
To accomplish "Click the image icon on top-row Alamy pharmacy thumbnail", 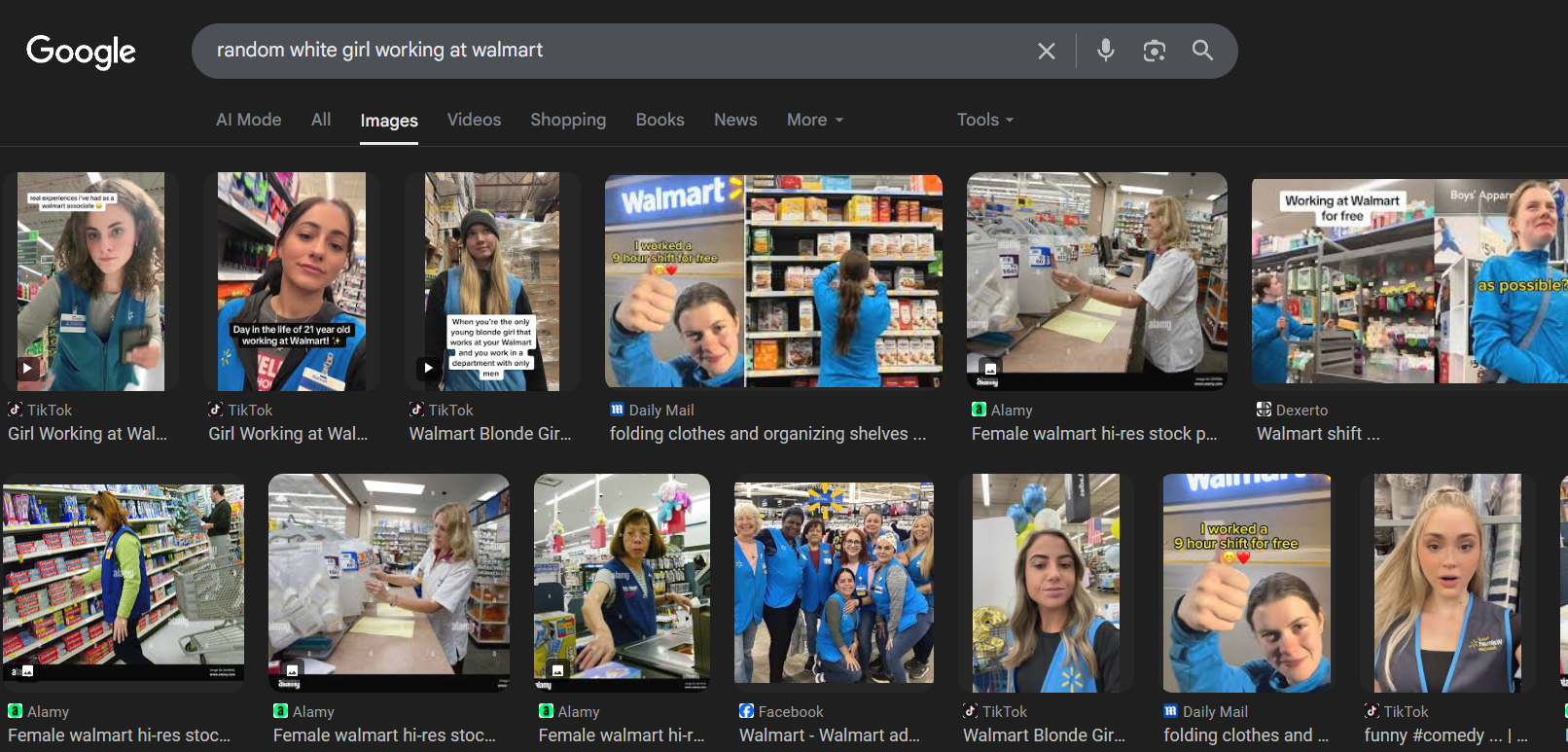I will coord(990,370).
